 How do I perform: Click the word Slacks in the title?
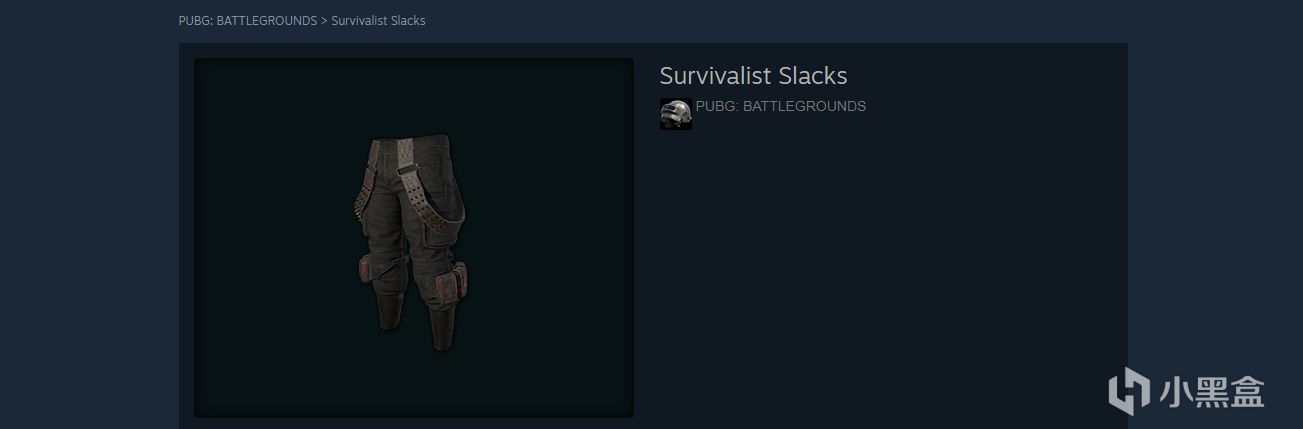(813, 76)
